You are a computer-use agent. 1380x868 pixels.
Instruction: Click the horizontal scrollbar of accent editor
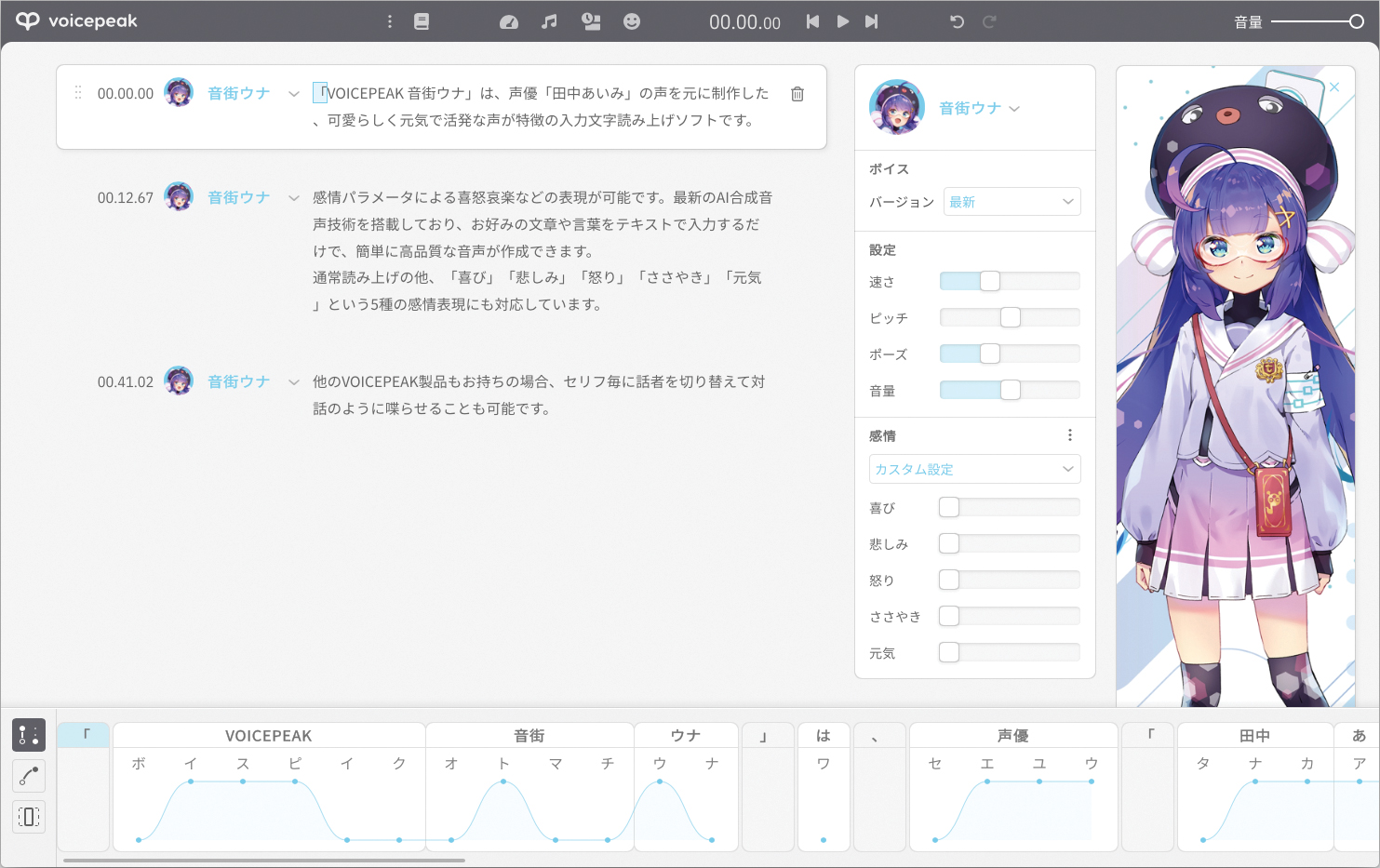264,861
